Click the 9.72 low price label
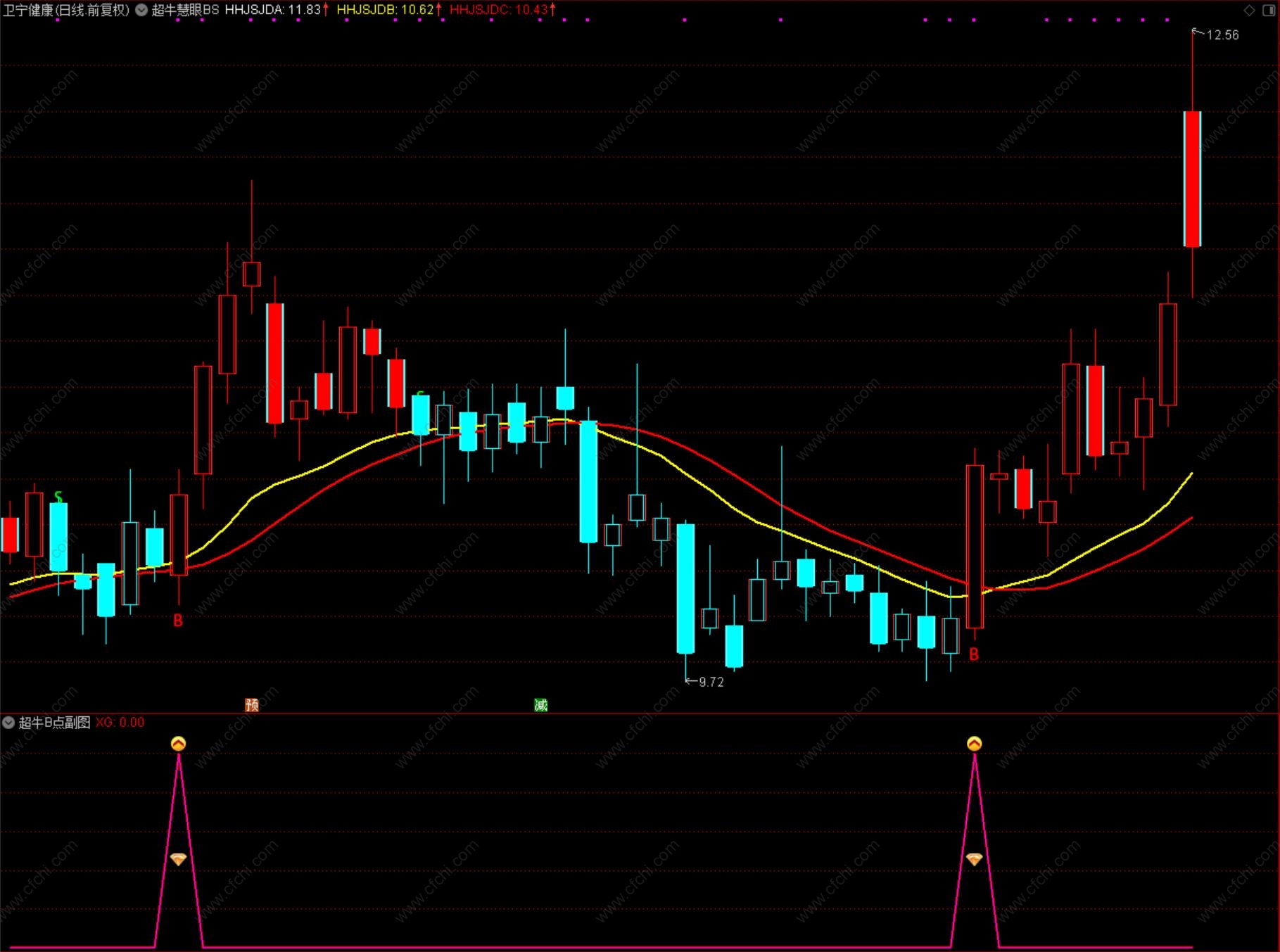The image size is (1280, 952). point(711,682)
